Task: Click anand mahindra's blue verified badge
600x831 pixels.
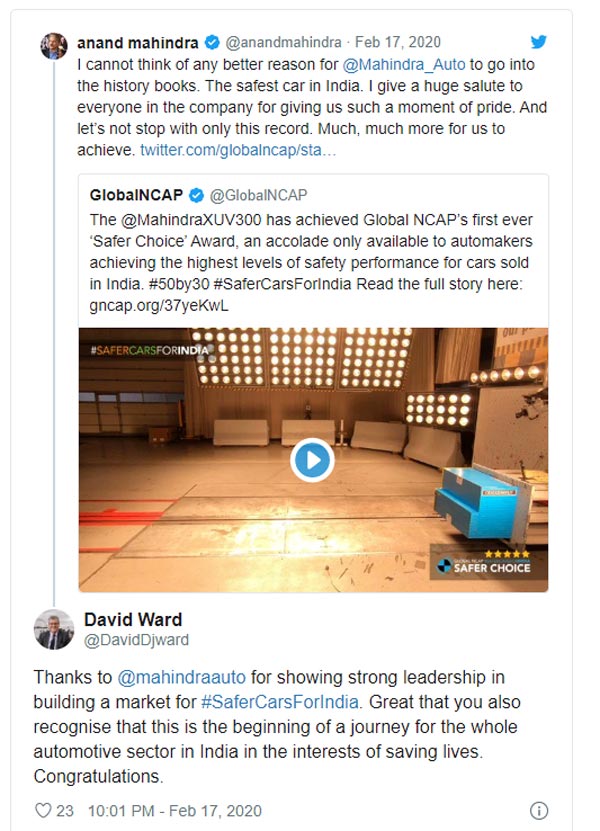Action: [x=212, y=44]
